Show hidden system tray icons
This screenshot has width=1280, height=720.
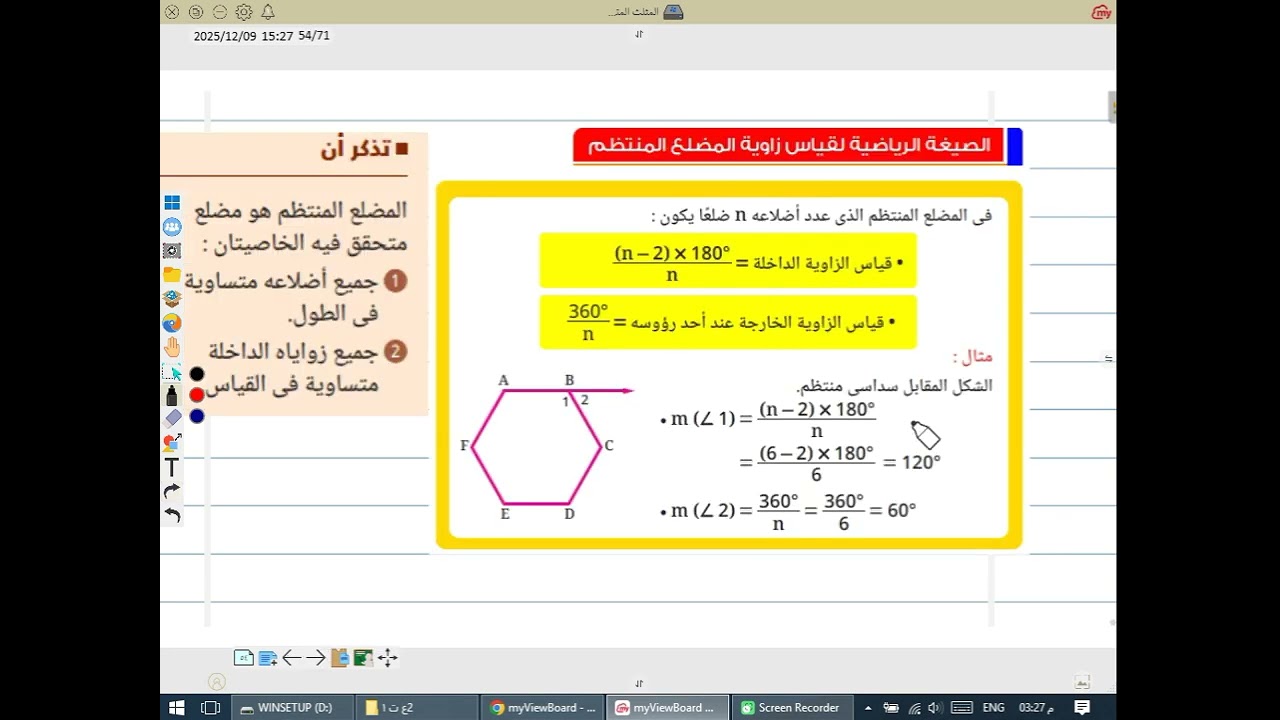(866, 707)
